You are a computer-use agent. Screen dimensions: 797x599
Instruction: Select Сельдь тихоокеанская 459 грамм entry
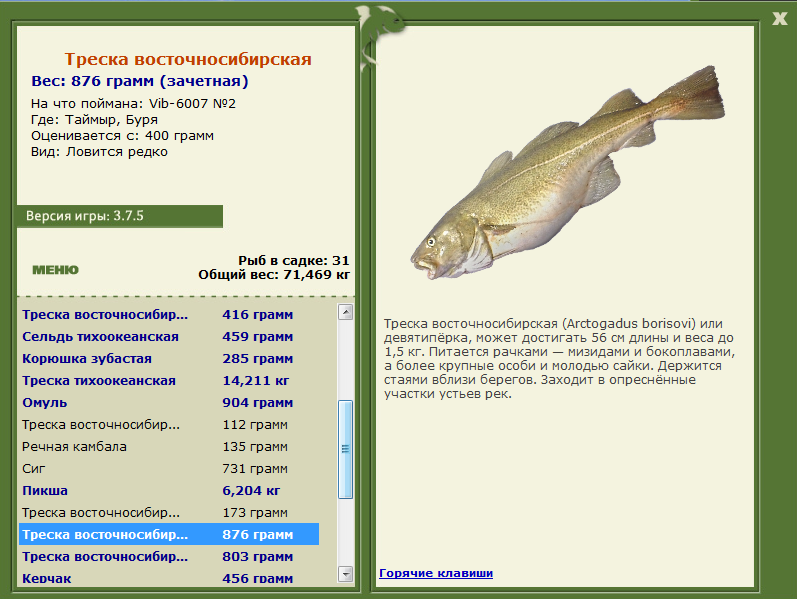click(x=169, y=337)
